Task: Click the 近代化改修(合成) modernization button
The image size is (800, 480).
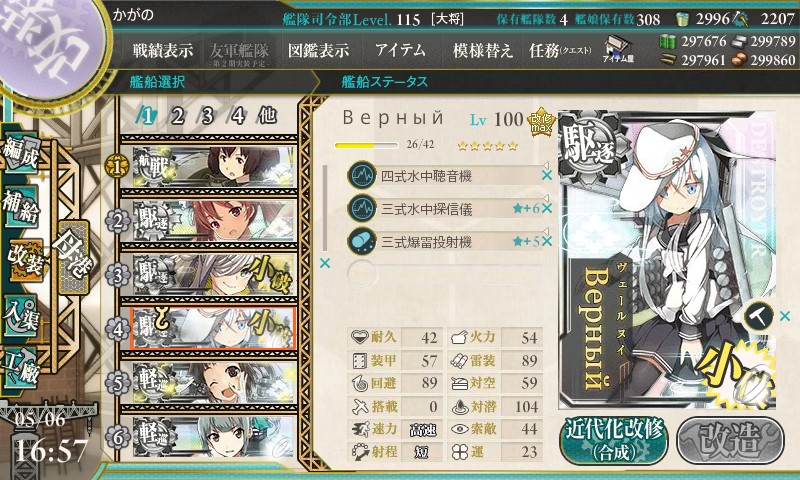Action: click(x=615, y=440)
